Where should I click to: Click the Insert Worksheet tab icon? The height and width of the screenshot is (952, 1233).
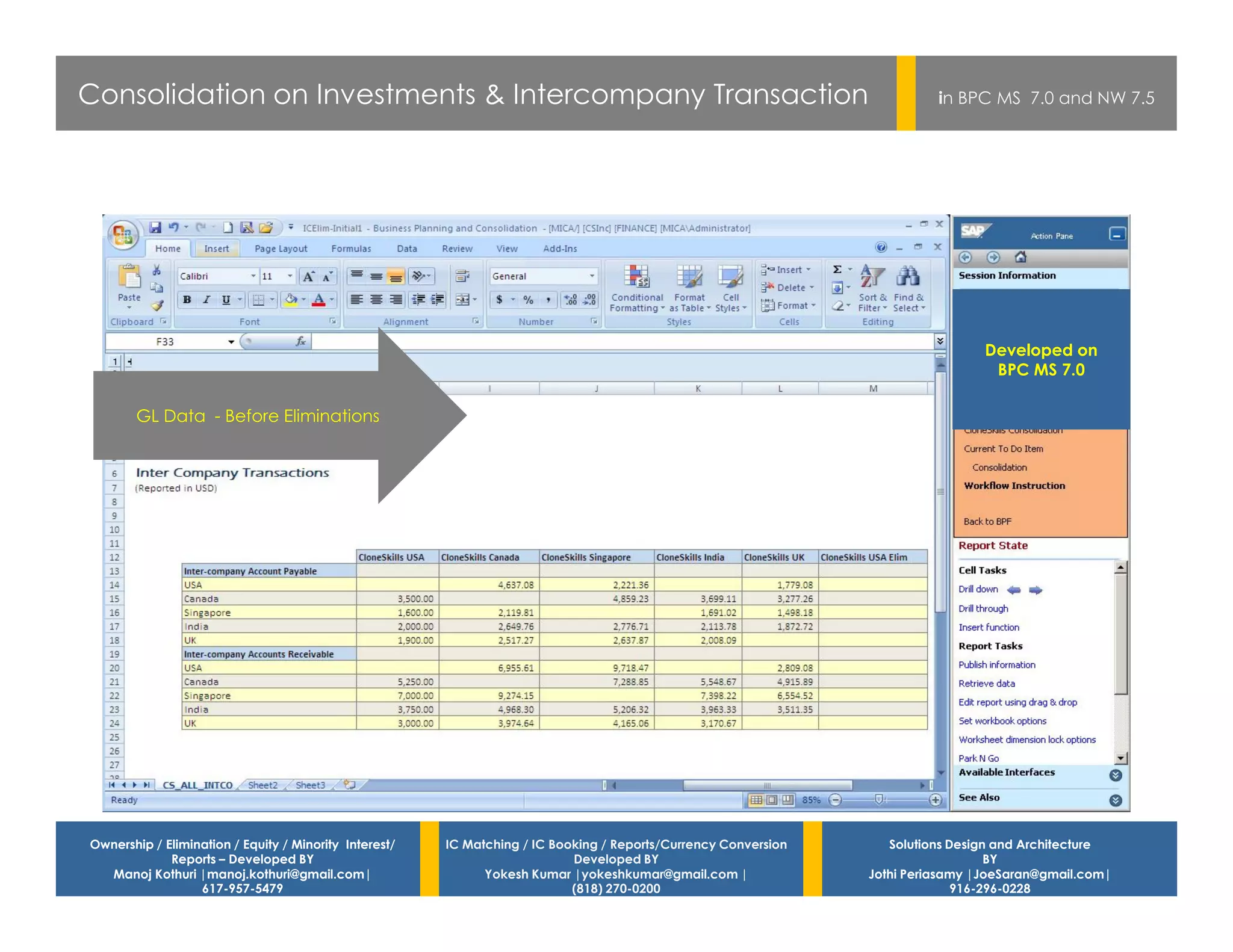(349, 785)
